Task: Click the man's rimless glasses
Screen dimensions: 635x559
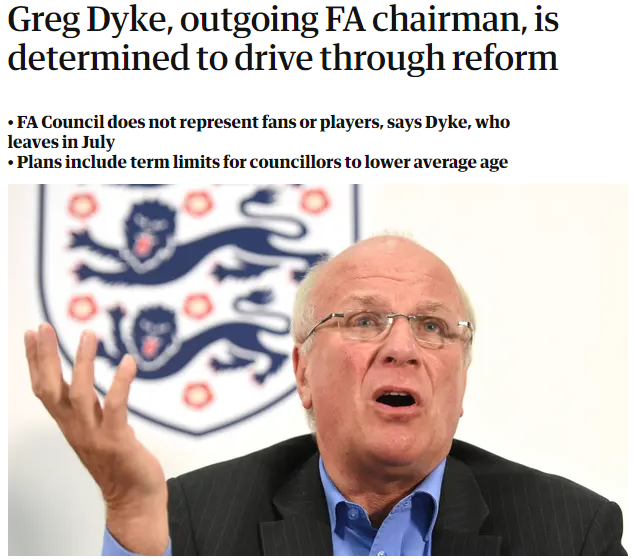Action: 391,328
